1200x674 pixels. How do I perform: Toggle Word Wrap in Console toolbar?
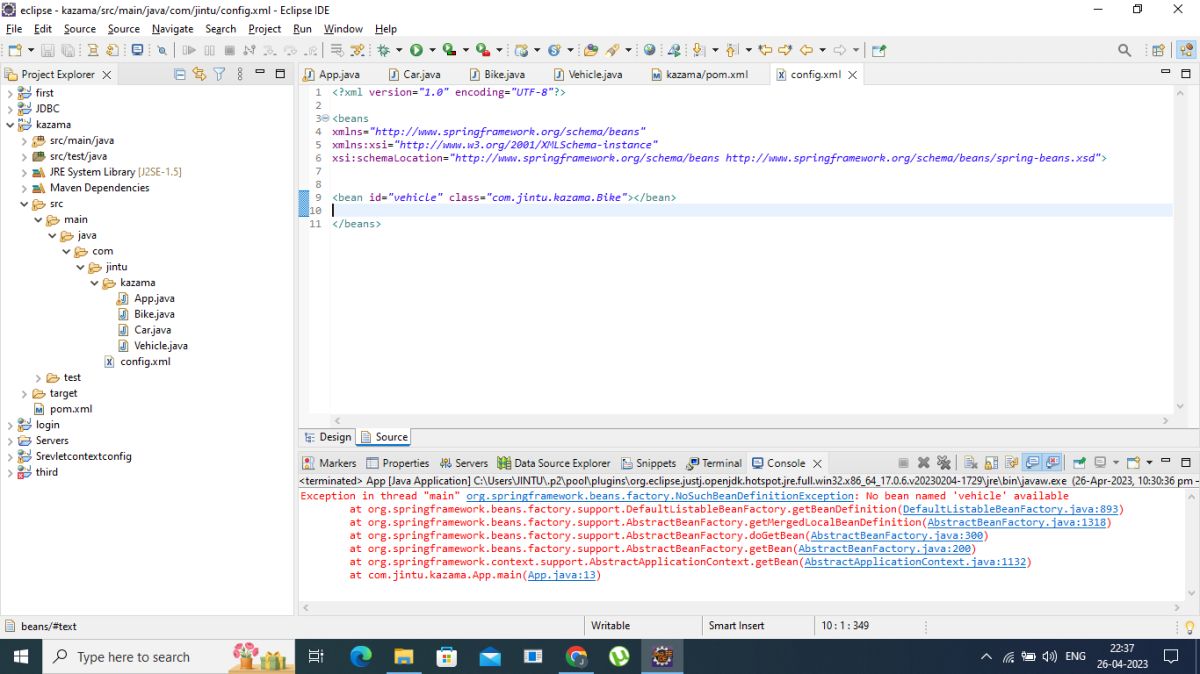(x=1011, y=463)
